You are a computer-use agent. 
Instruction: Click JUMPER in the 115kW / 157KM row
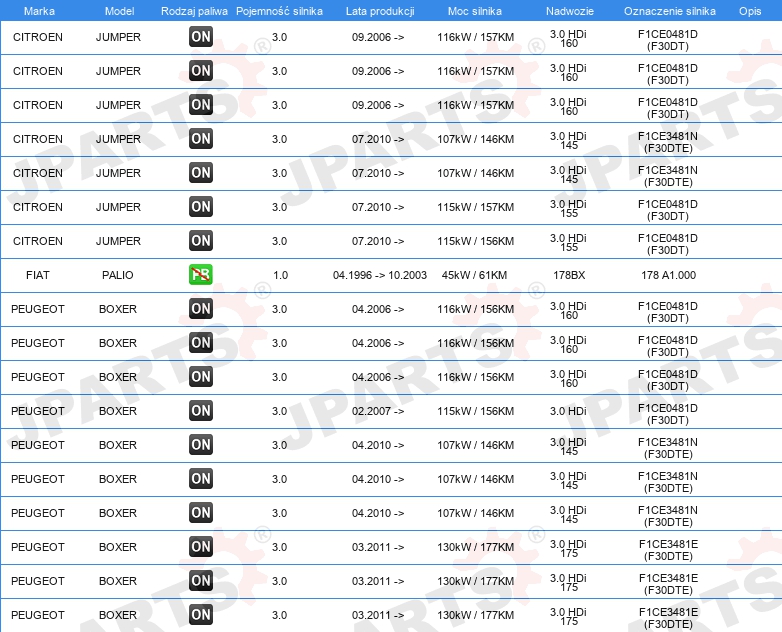coord(118,207)
